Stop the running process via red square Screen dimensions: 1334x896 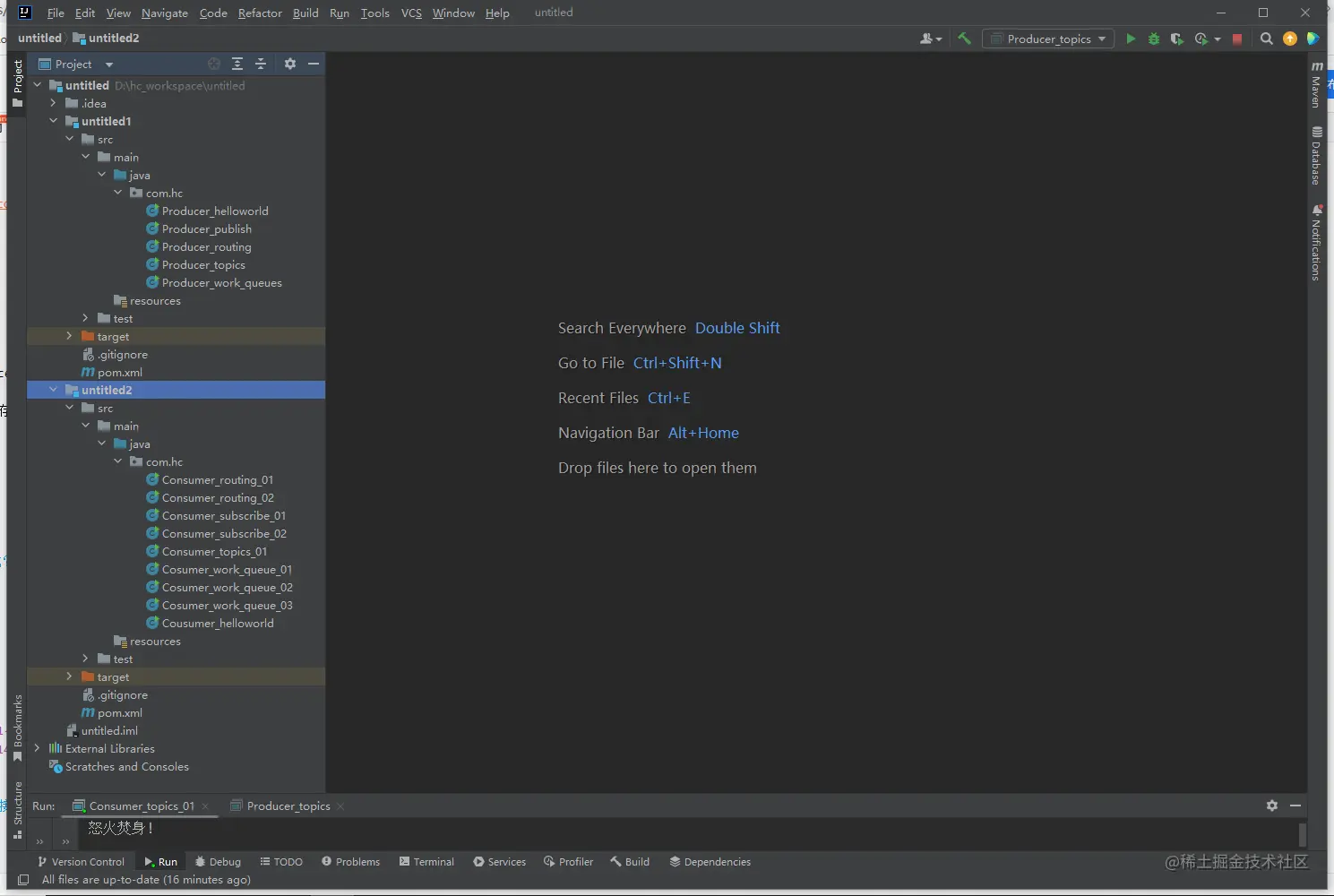pos(1237,39)
